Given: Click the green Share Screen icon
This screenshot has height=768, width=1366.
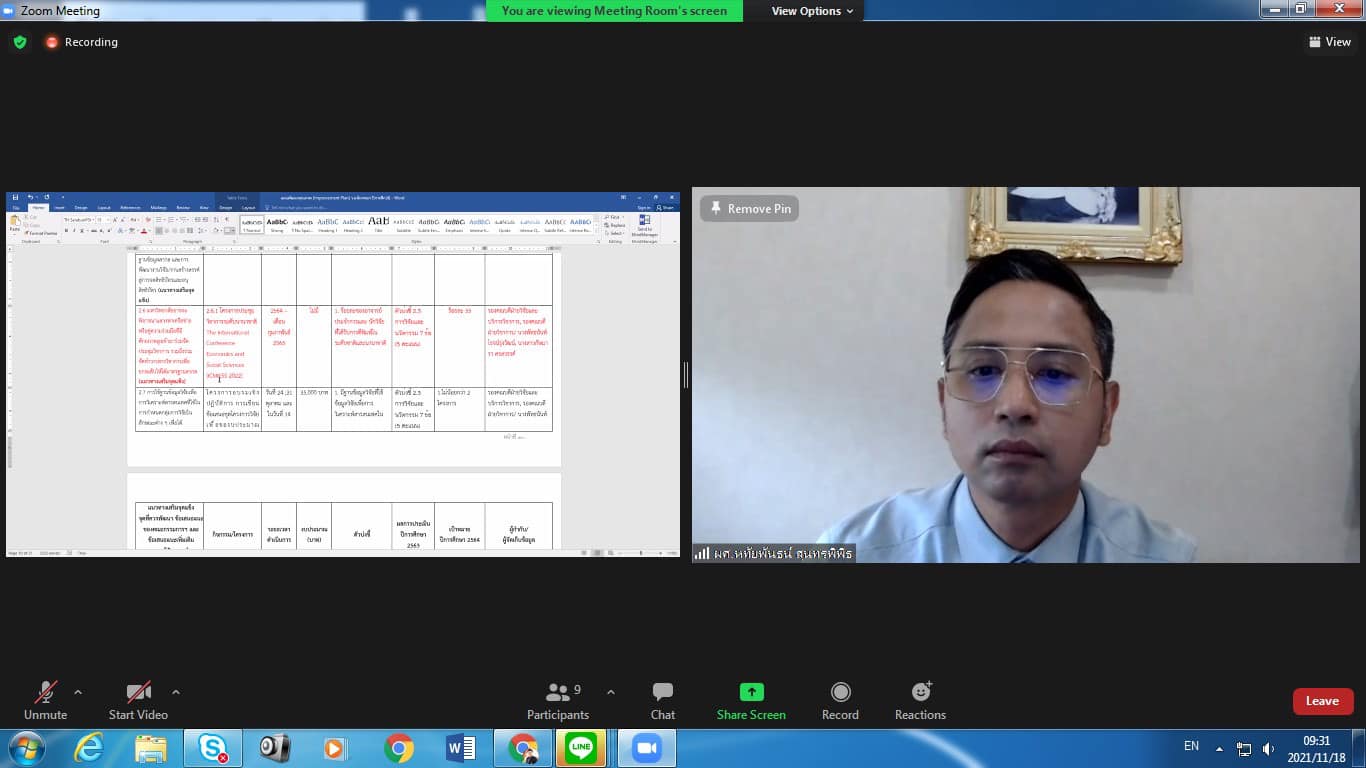Looking at the screenshot, I should click(751, 692).
